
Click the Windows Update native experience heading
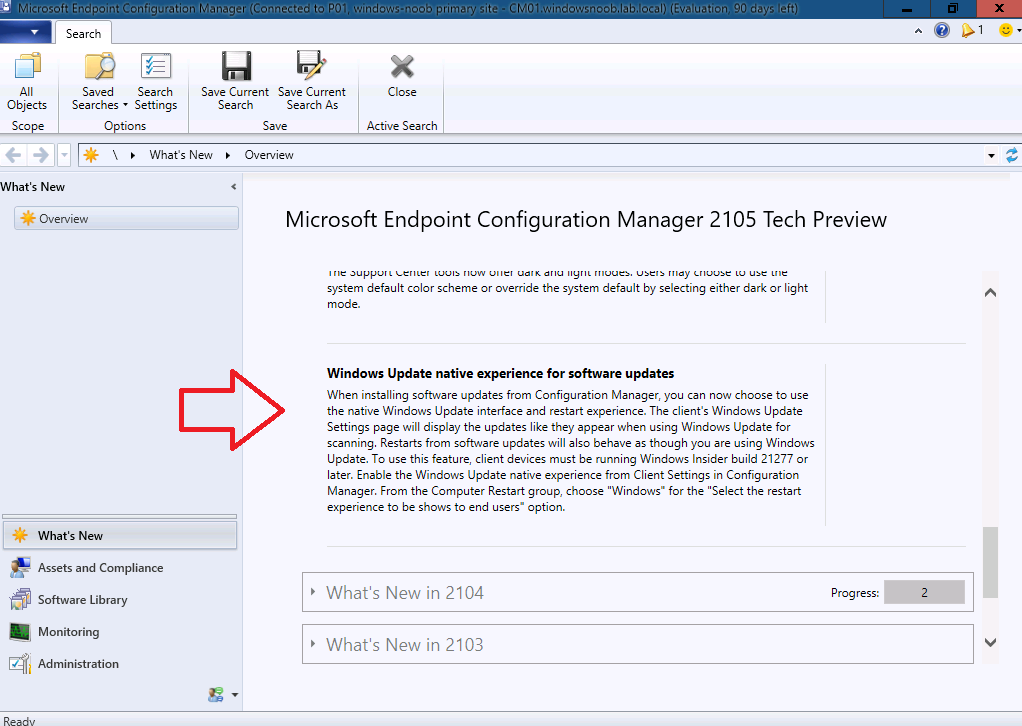pos(501,373)
